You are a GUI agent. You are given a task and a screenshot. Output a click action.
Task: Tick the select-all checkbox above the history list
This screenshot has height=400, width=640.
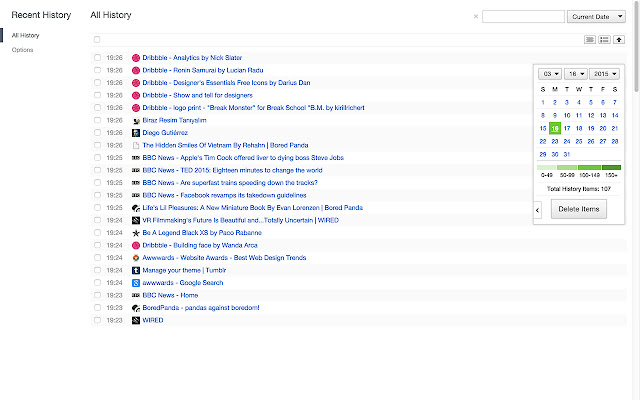coord(97,40)
